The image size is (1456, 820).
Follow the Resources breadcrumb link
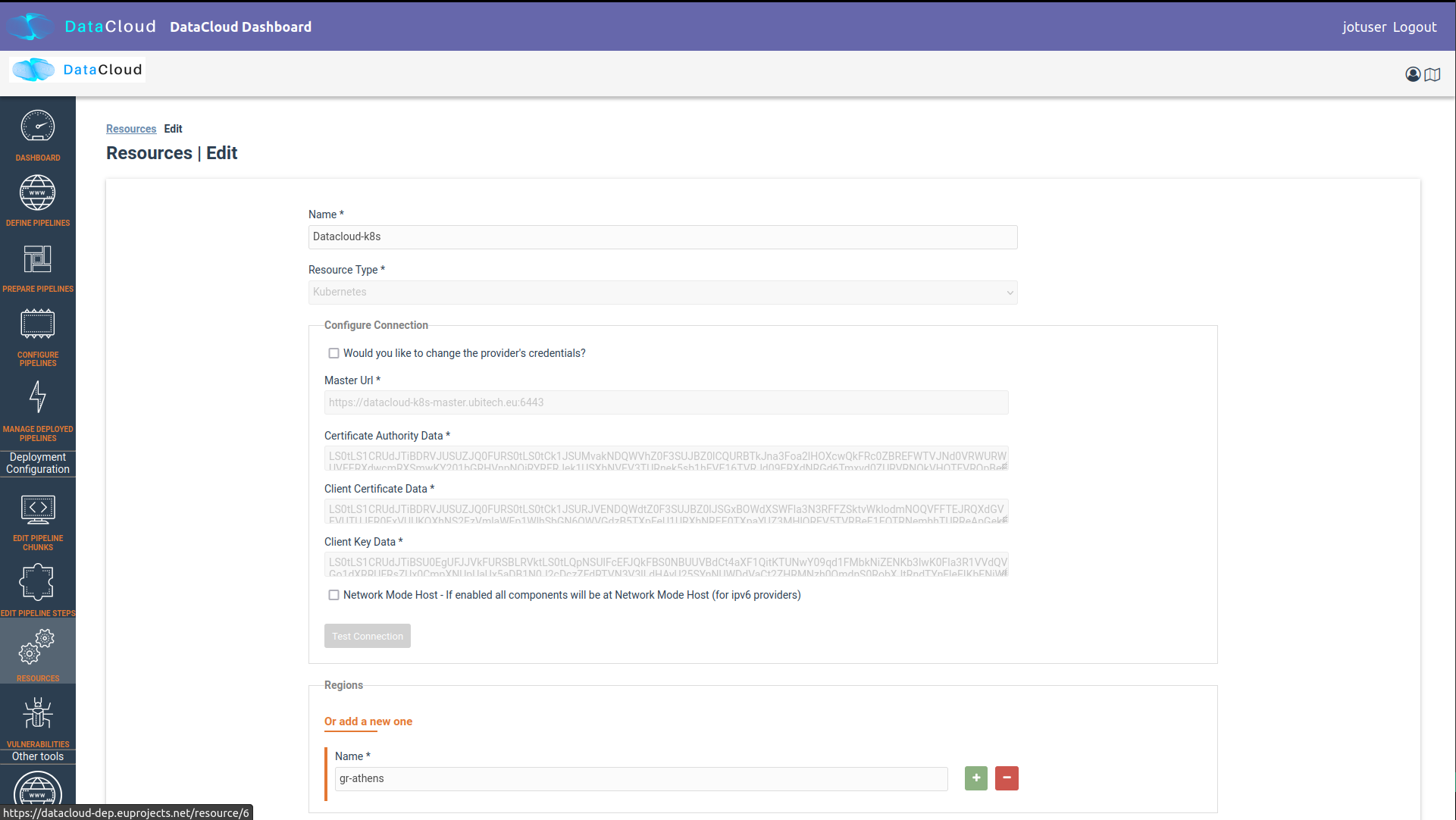point(131,129)
